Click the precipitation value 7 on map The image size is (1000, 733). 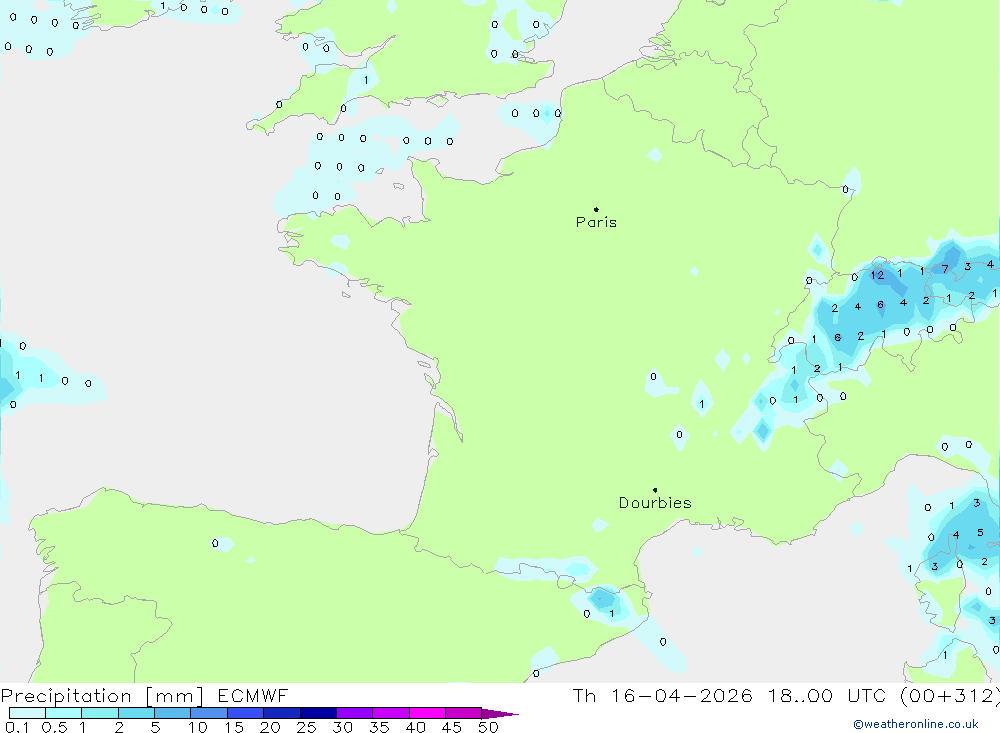click(x=944, y=269)
